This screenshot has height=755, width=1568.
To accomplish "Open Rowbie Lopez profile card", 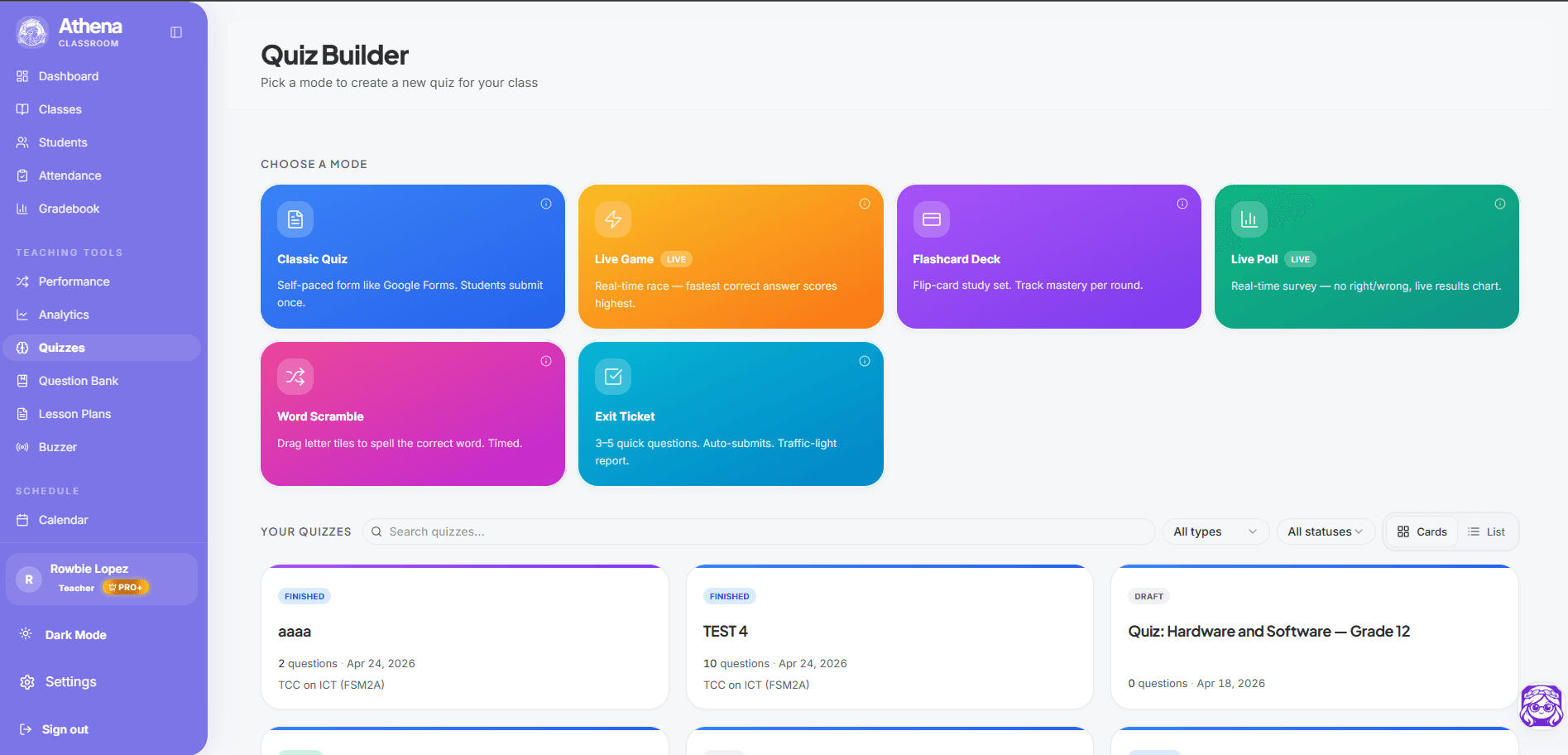I will pyautogui.click(x=102, y=579).
